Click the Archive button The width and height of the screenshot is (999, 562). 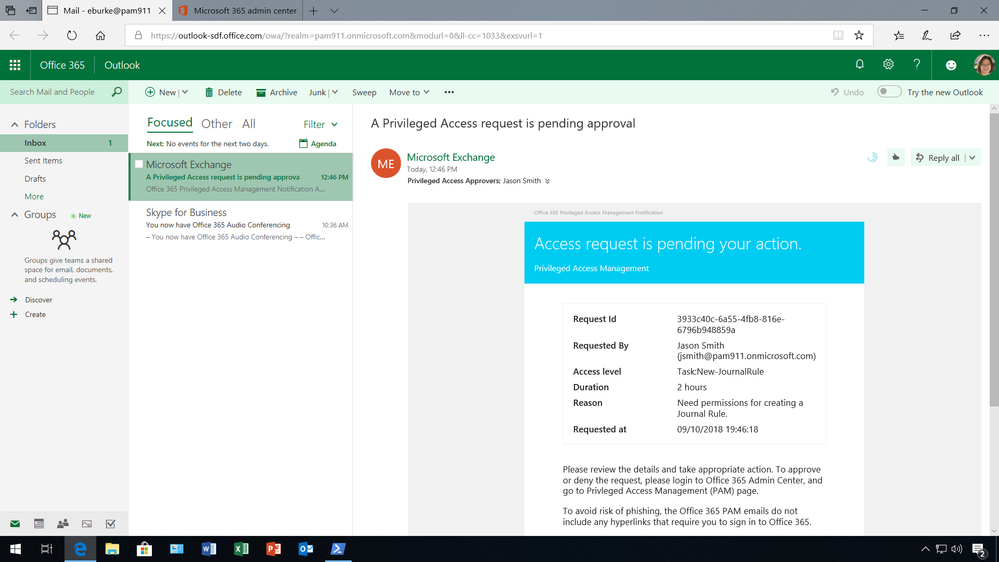pyautogui.click(x=277, y=92)
